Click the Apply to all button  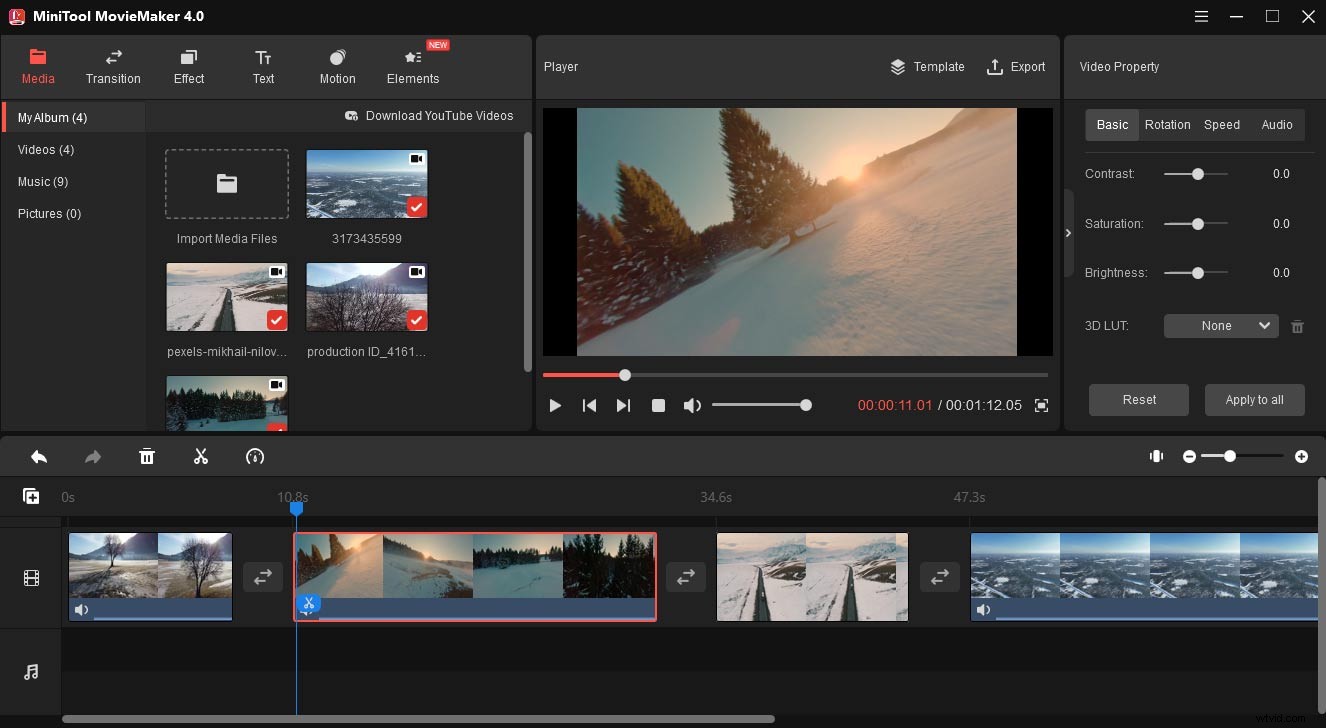point(1254,399)
